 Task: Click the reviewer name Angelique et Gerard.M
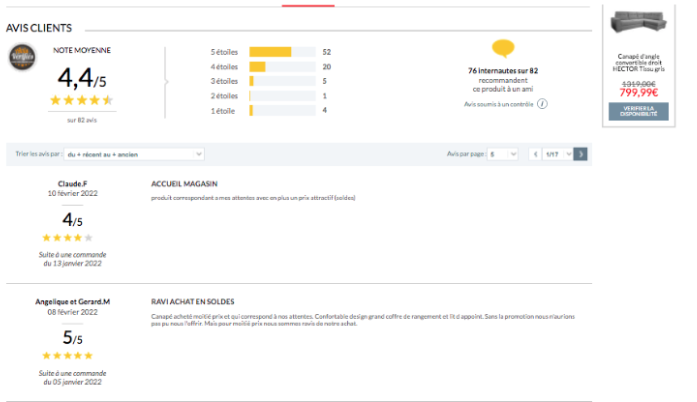tap(72, 302)
